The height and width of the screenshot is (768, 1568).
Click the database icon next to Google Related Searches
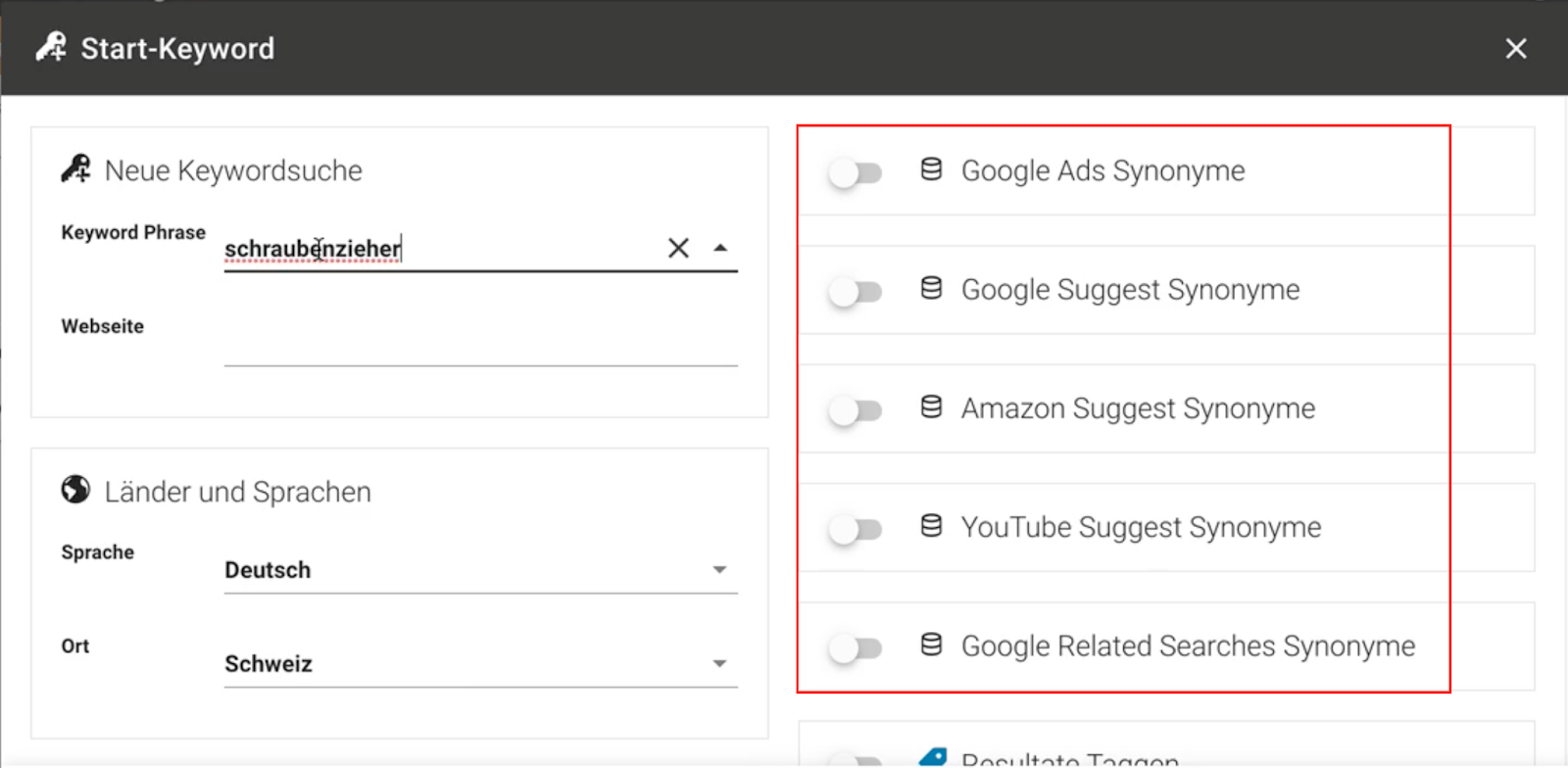[931, 645]
